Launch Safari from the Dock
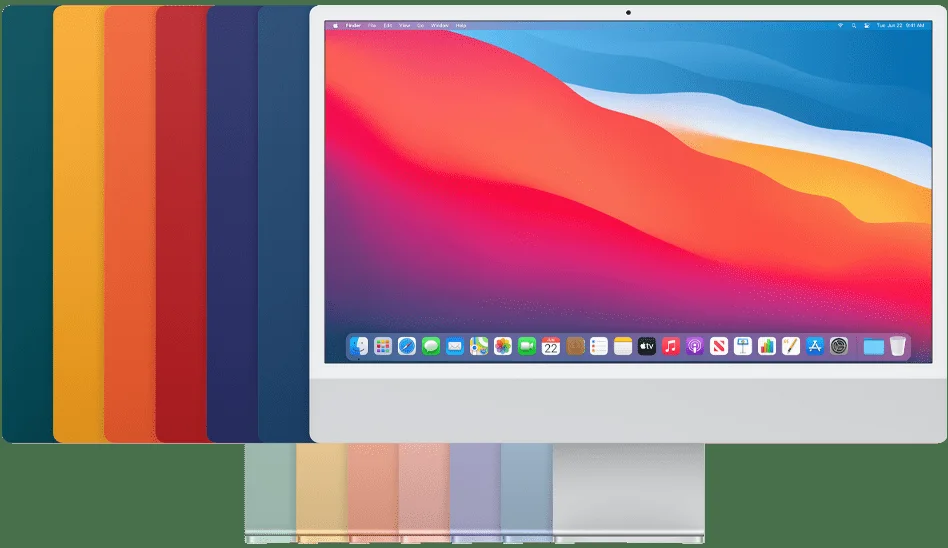Screen dimensions: 948x548 pyautogui.click(x=407, y=346)
